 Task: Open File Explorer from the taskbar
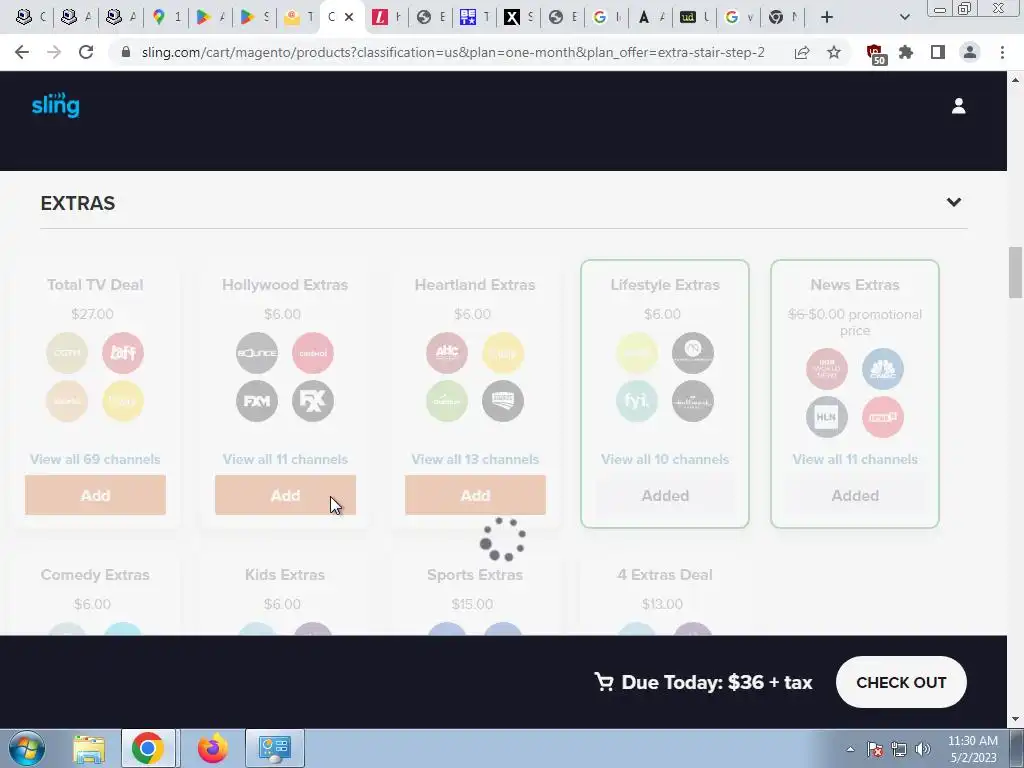(89, 748)
